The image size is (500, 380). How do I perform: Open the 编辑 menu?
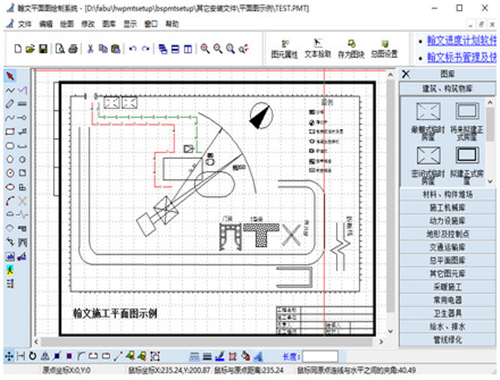tap(46, 24)
